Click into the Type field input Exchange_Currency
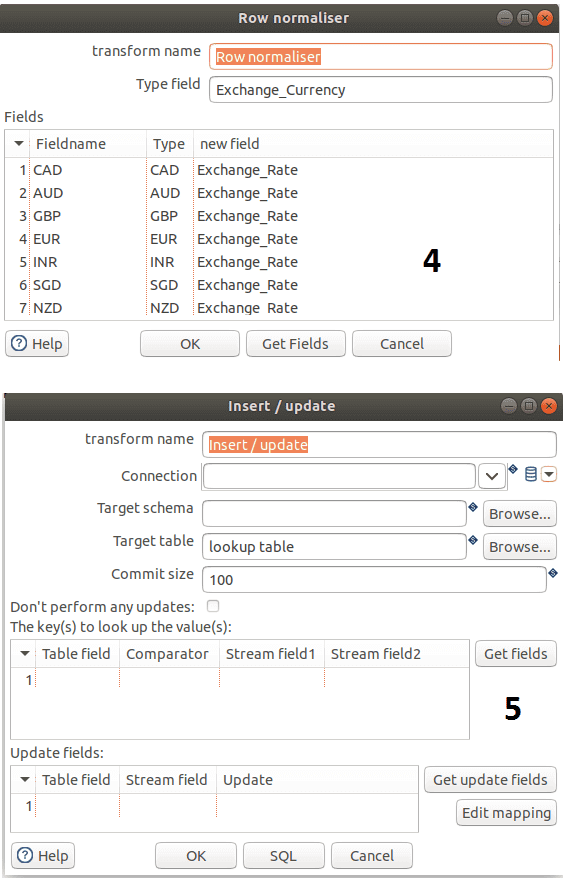 381,89
